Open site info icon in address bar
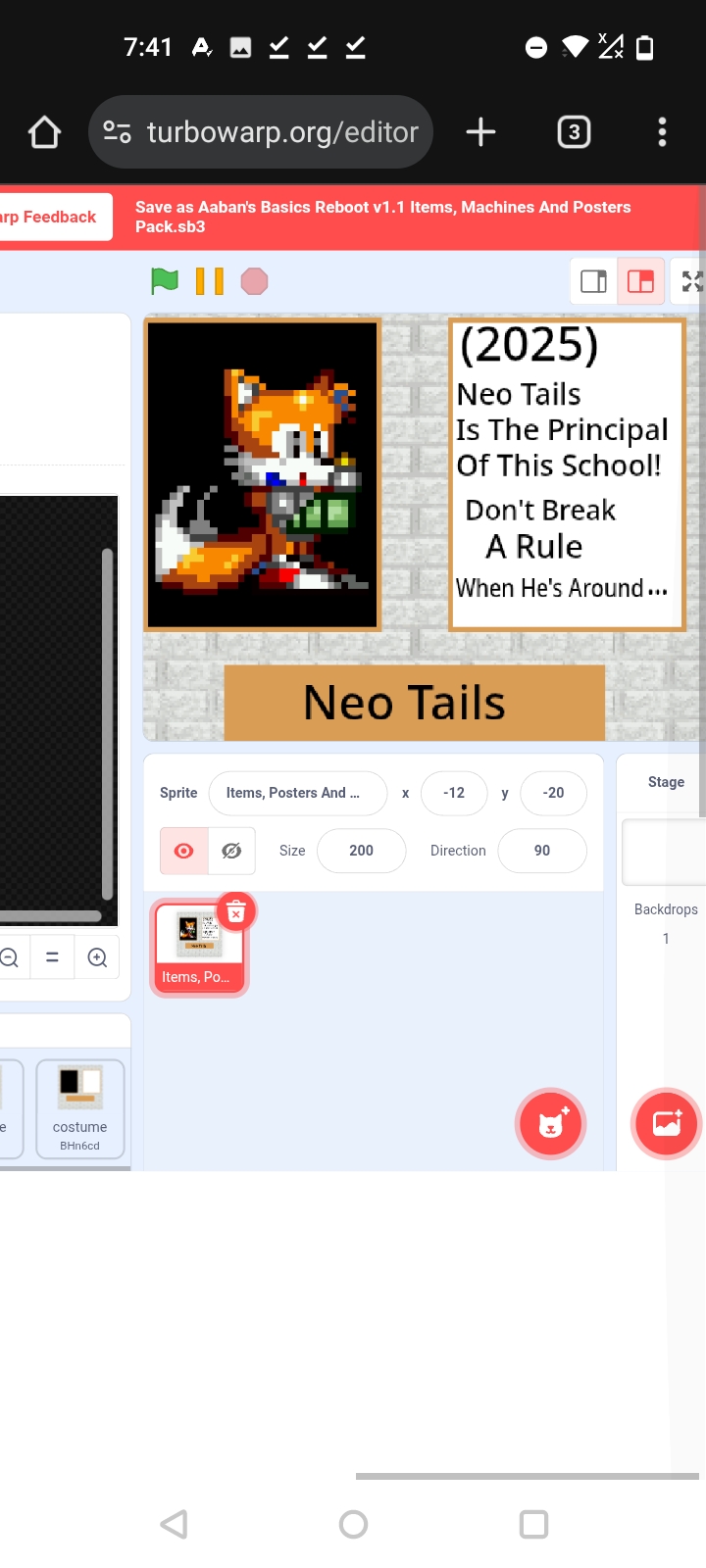The width and height of the screenshot is (706, 1568). click(x=118, y=132)
